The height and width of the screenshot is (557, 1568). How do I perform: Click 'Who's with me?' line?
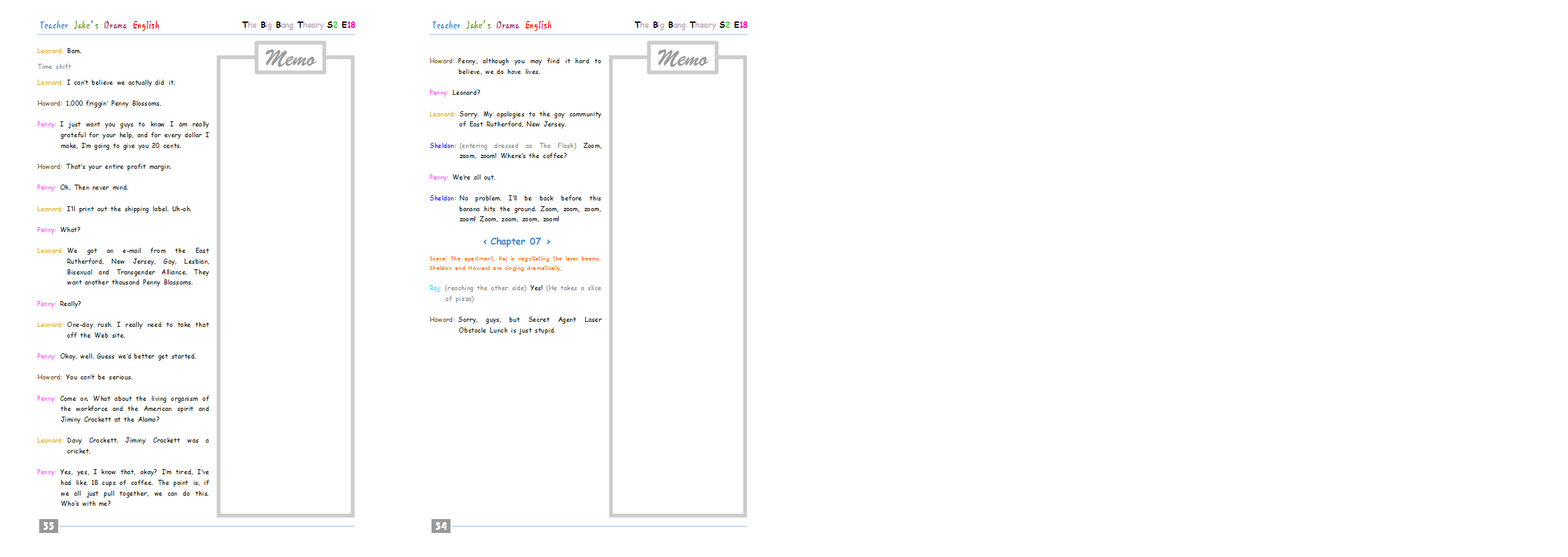85,504
